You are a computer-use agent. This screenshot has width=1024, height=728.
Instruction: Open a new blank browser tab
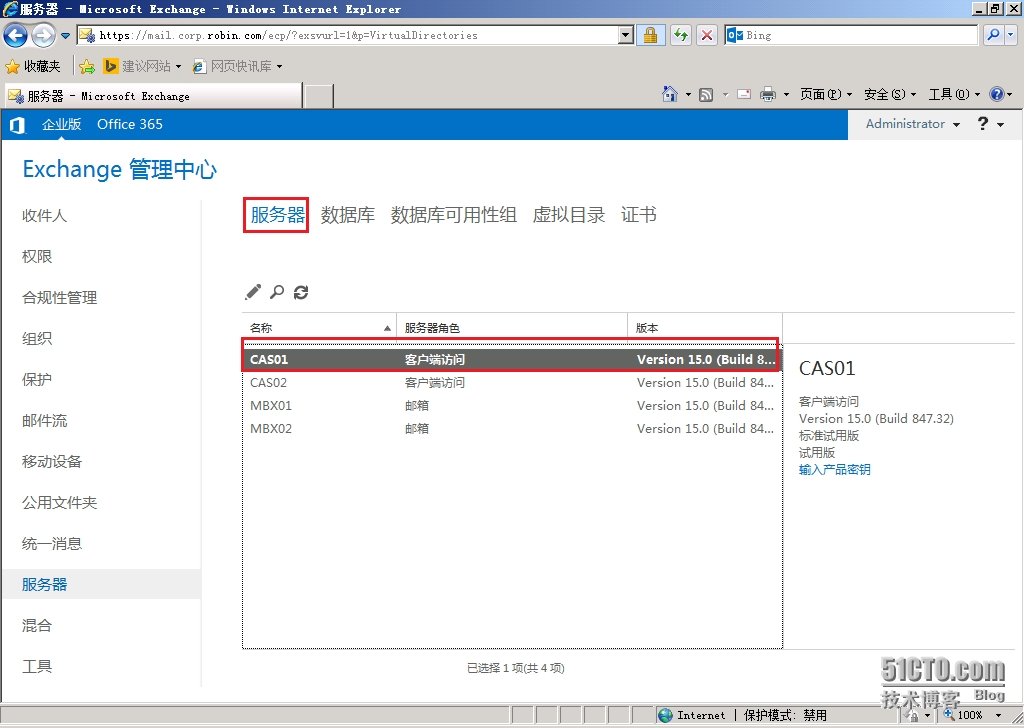point(319,96)
